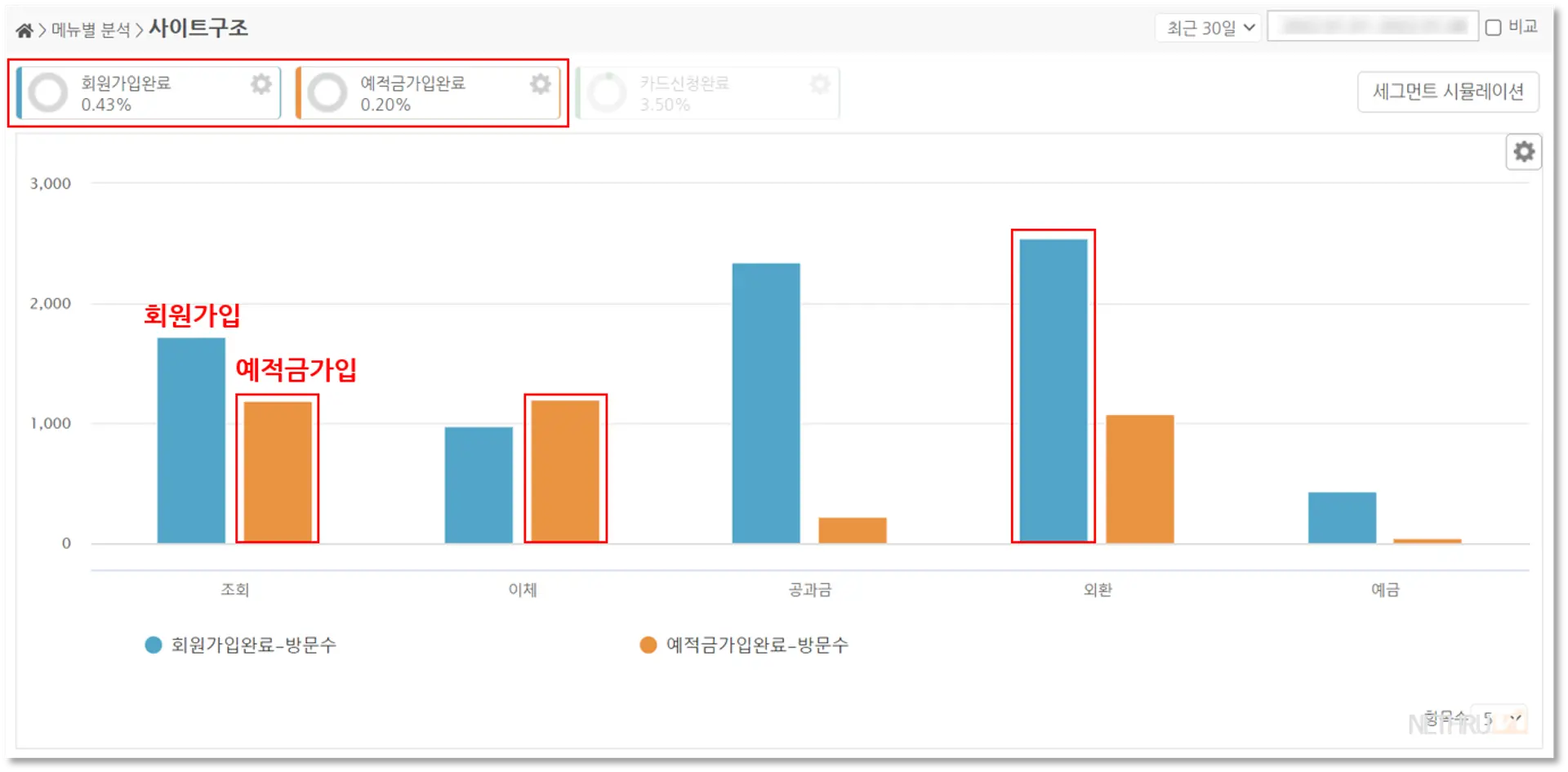
Task: Click the 1,000 y-axis value
Action: click(x=51, y=423)
